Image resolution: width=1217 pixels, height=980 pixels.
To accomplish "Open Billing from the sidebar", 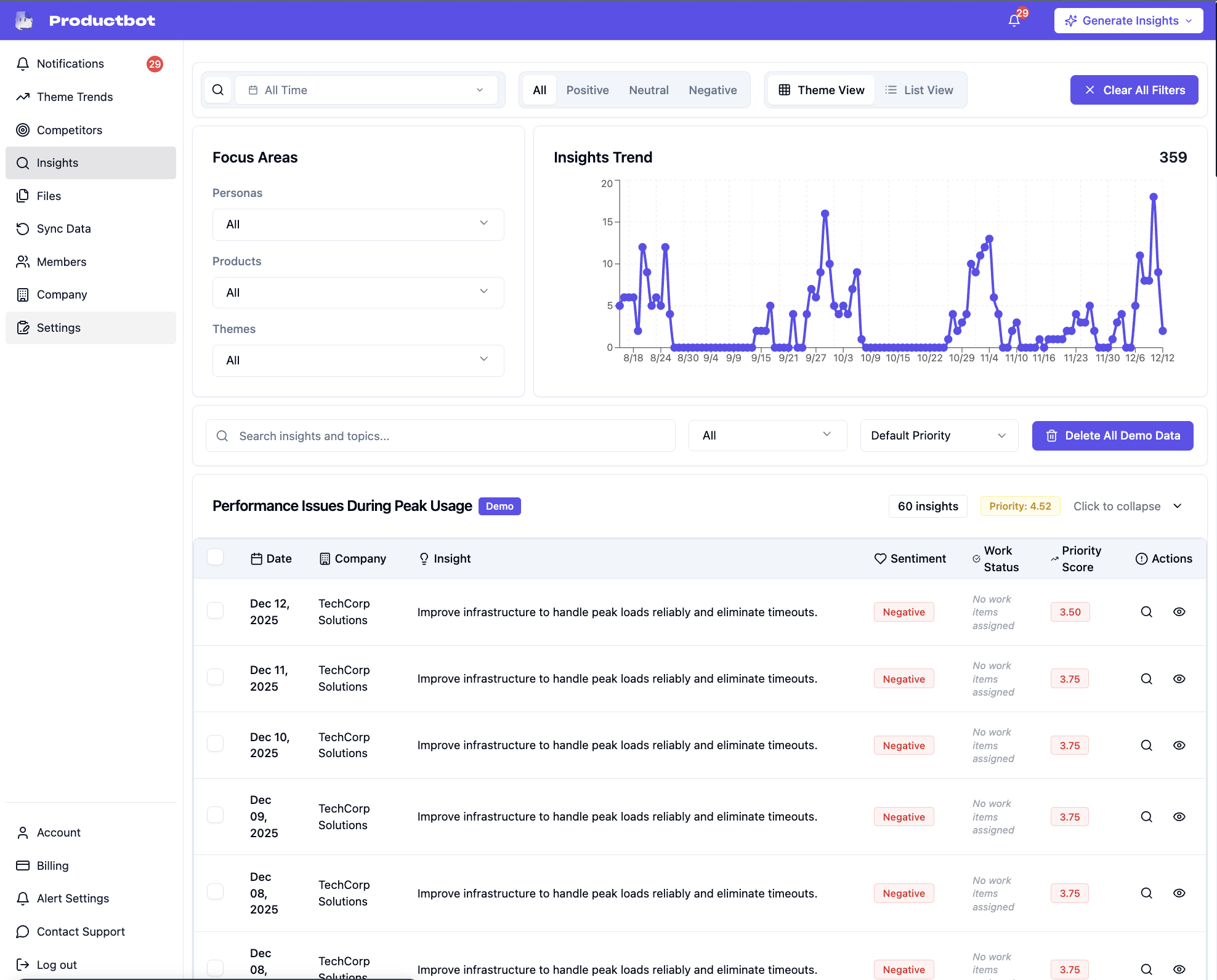I will tap(52, 866).
